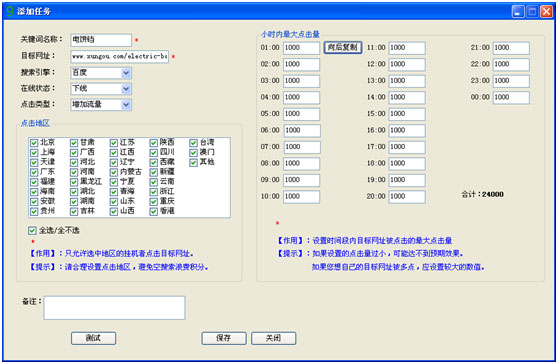Click the 08:00 click limit field

pos(301,164)
